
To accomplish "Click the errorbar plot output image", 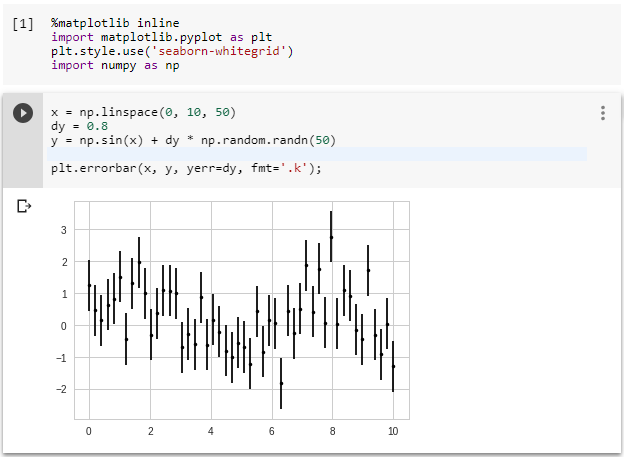I will tap(233, 318).
